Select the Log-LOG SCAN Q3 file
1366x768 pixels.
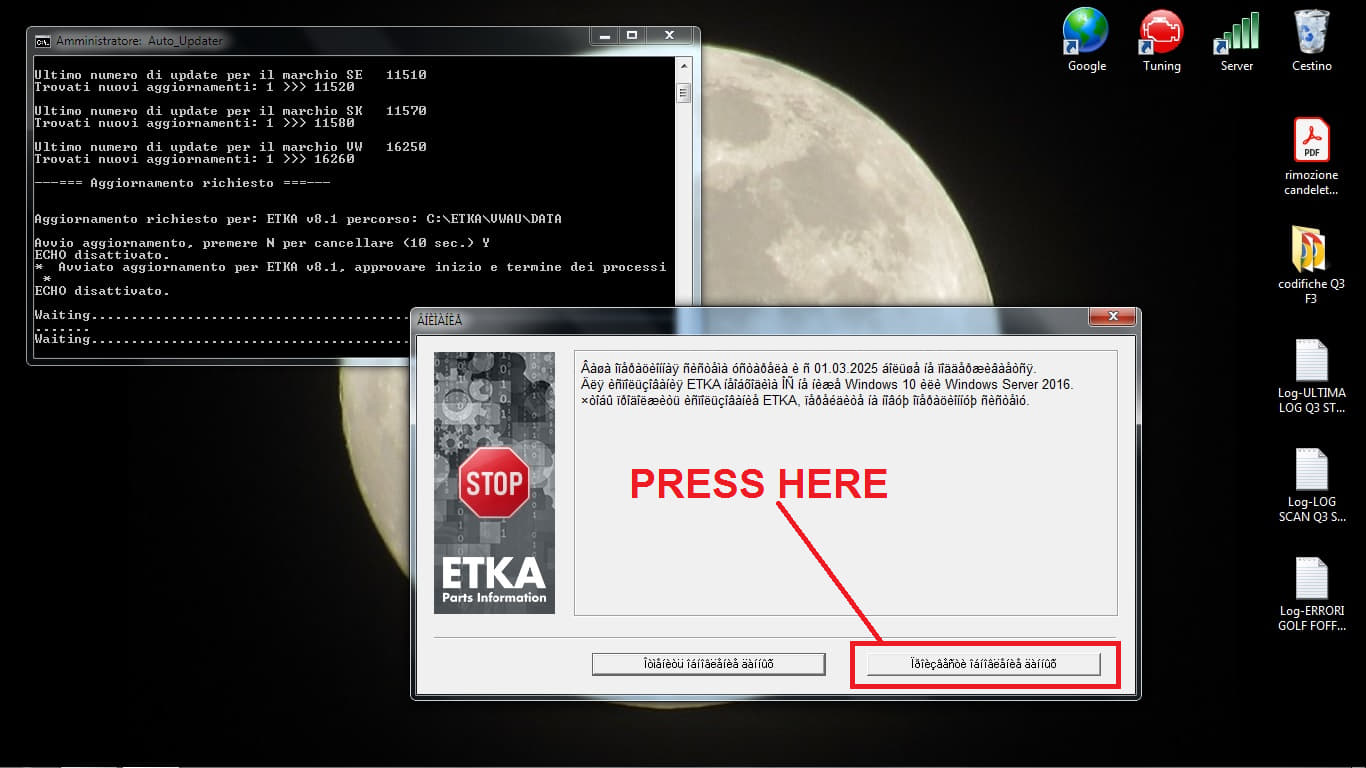point(1311,485)
